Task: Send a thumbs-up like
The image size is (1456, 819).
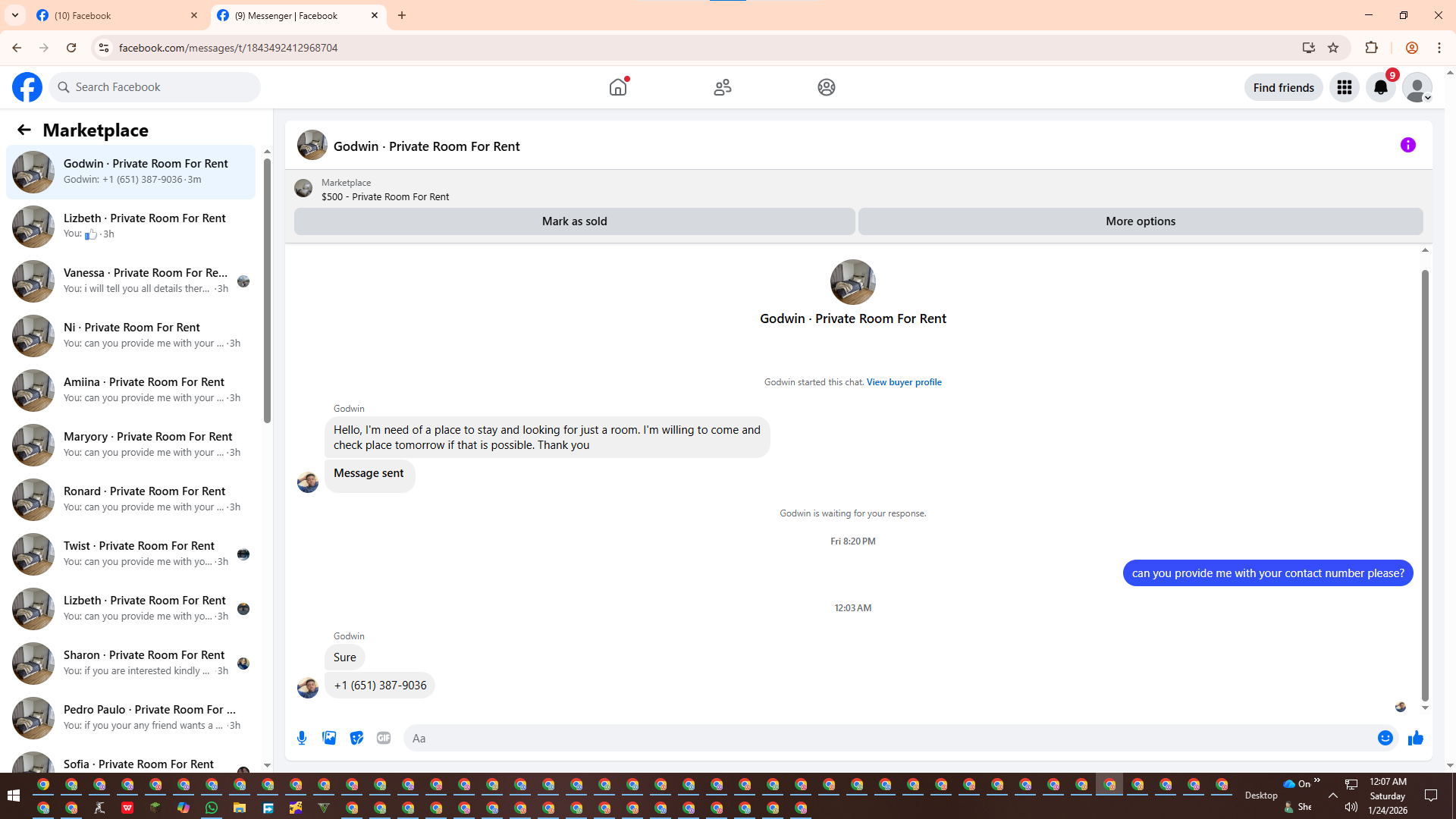Action: (x=1415, y=738)
